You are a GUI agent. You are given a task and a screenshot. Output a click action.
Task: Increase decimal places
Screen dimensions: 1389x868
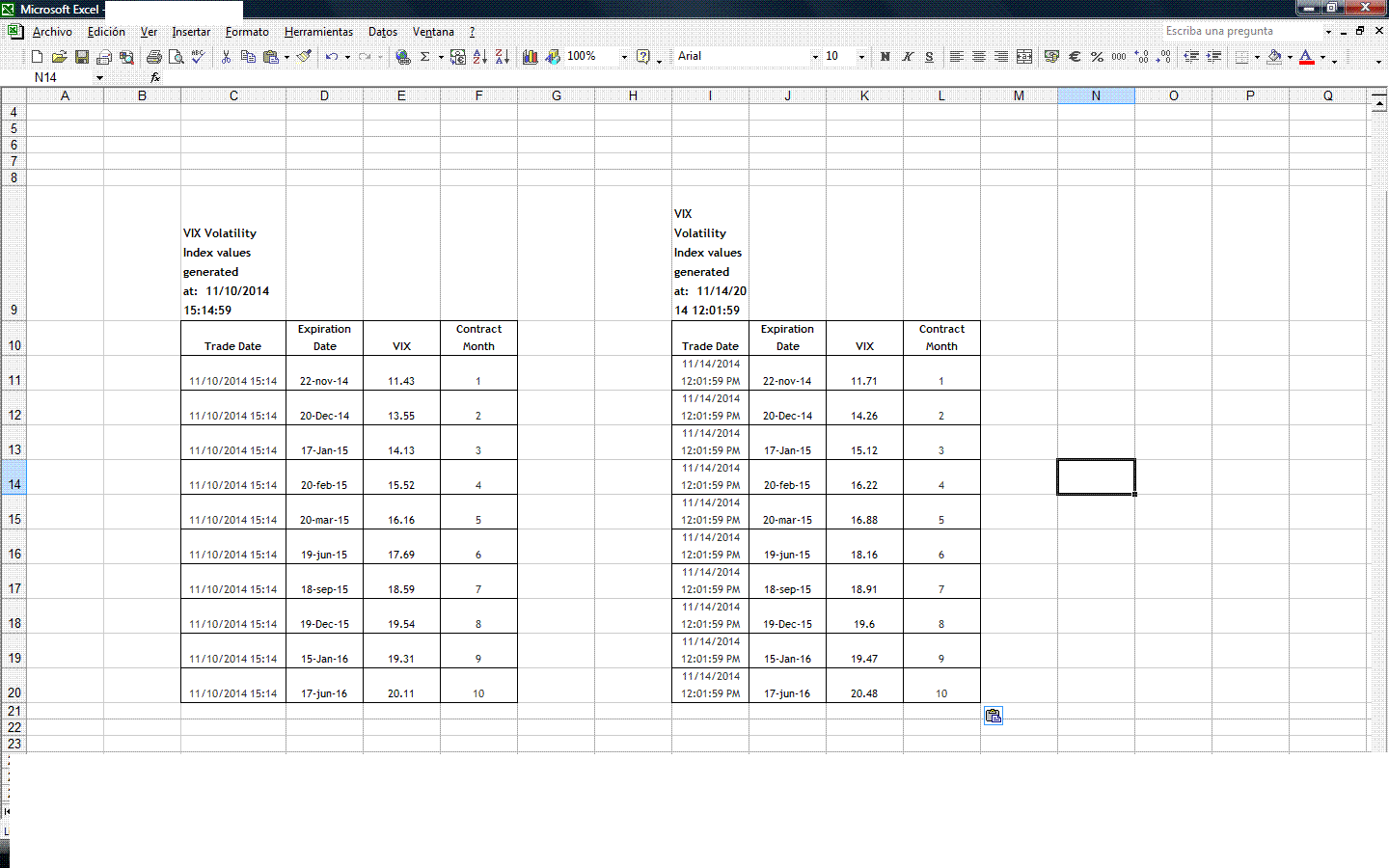pos(1142,57)
